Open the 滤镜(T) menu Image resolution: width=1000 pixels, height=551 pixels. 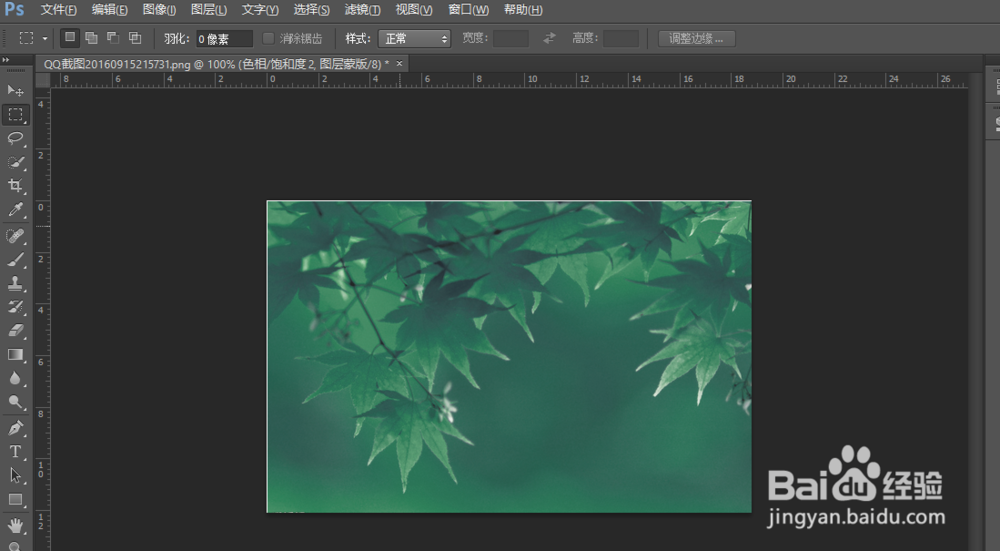[x=362, y=10]
